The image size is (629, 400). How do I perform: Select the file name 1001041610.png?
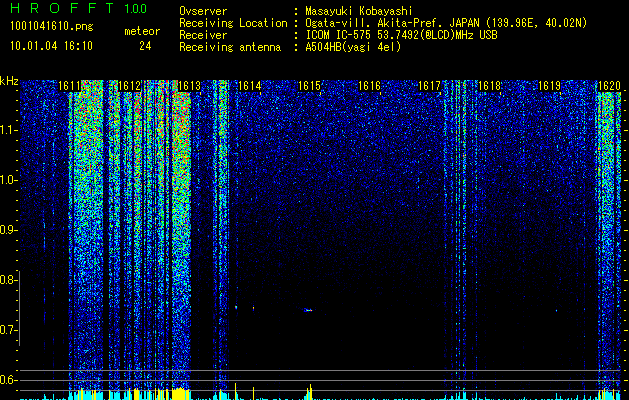[52, 27]
